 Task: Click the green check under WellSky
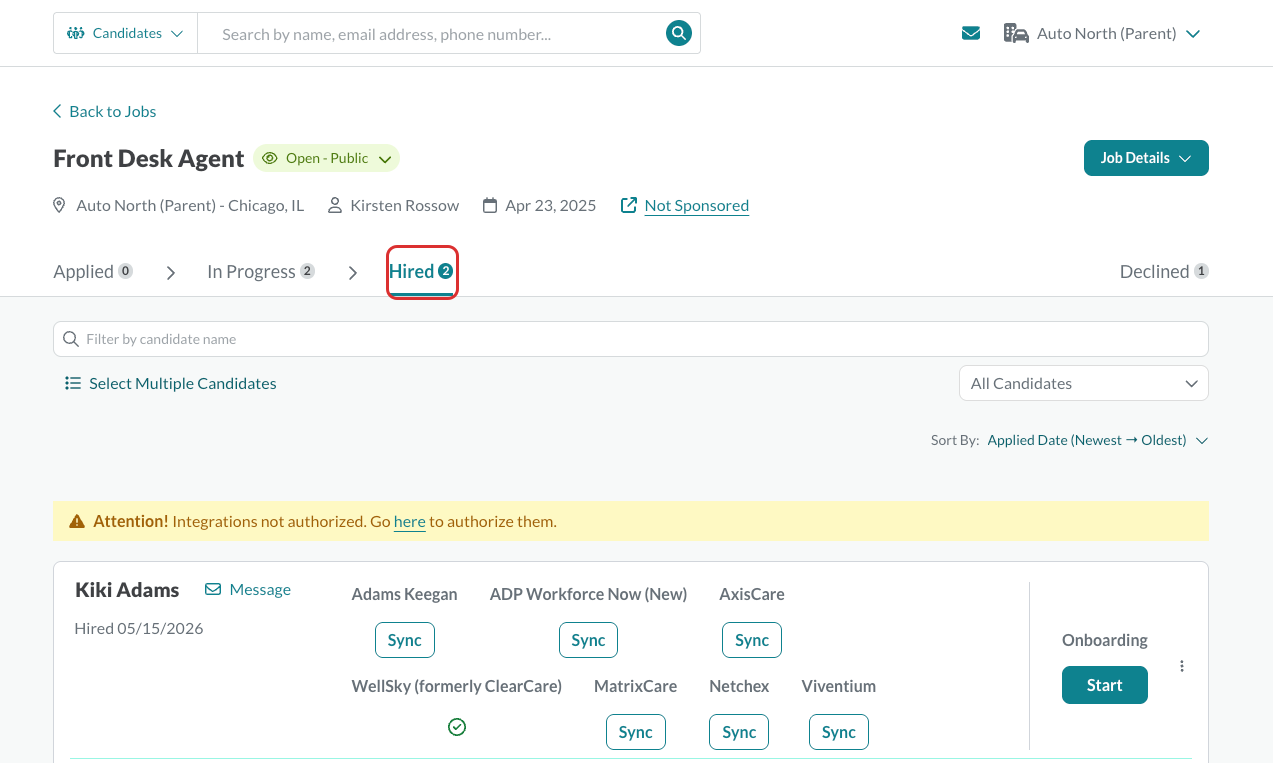457,727
